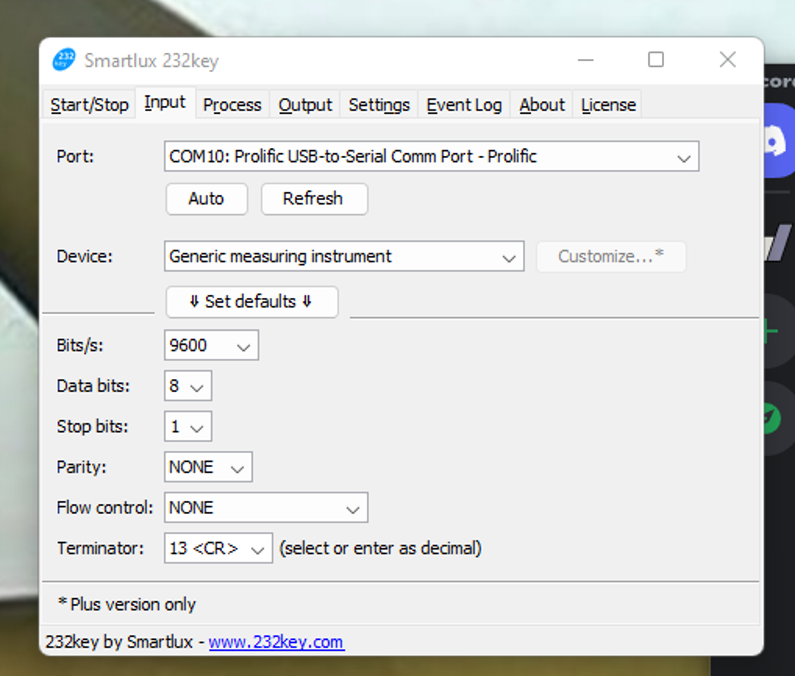Expand the Terminator 13 <CR> dropdown

click(x=218, y=548)
